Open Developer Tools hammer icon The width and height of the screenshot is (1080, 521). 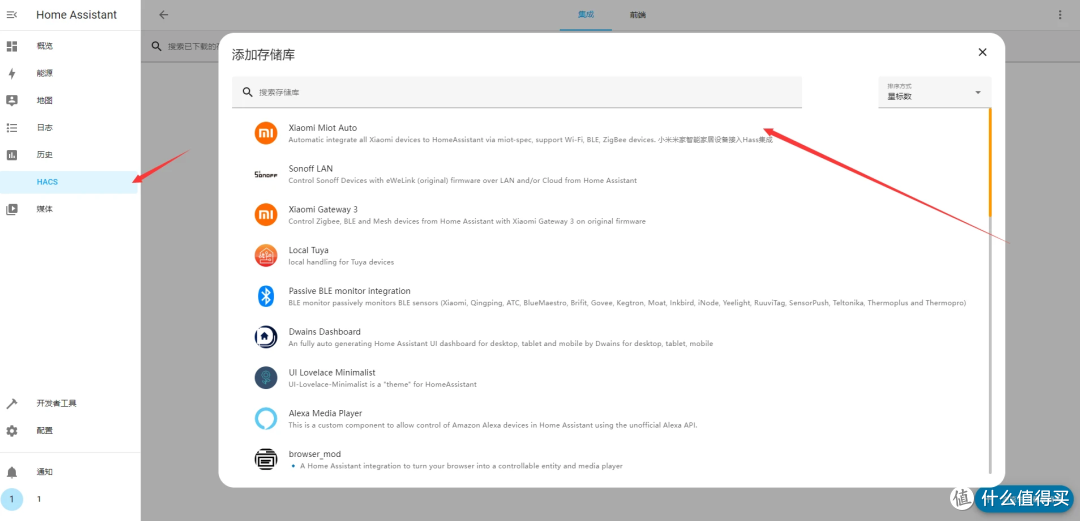point(12,403)
